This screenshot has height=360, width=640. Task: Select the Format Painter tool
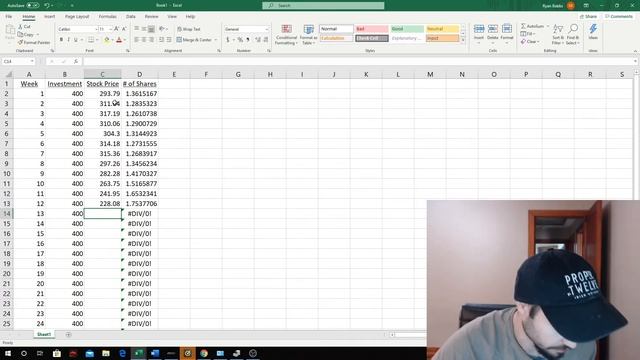point(33,42)
